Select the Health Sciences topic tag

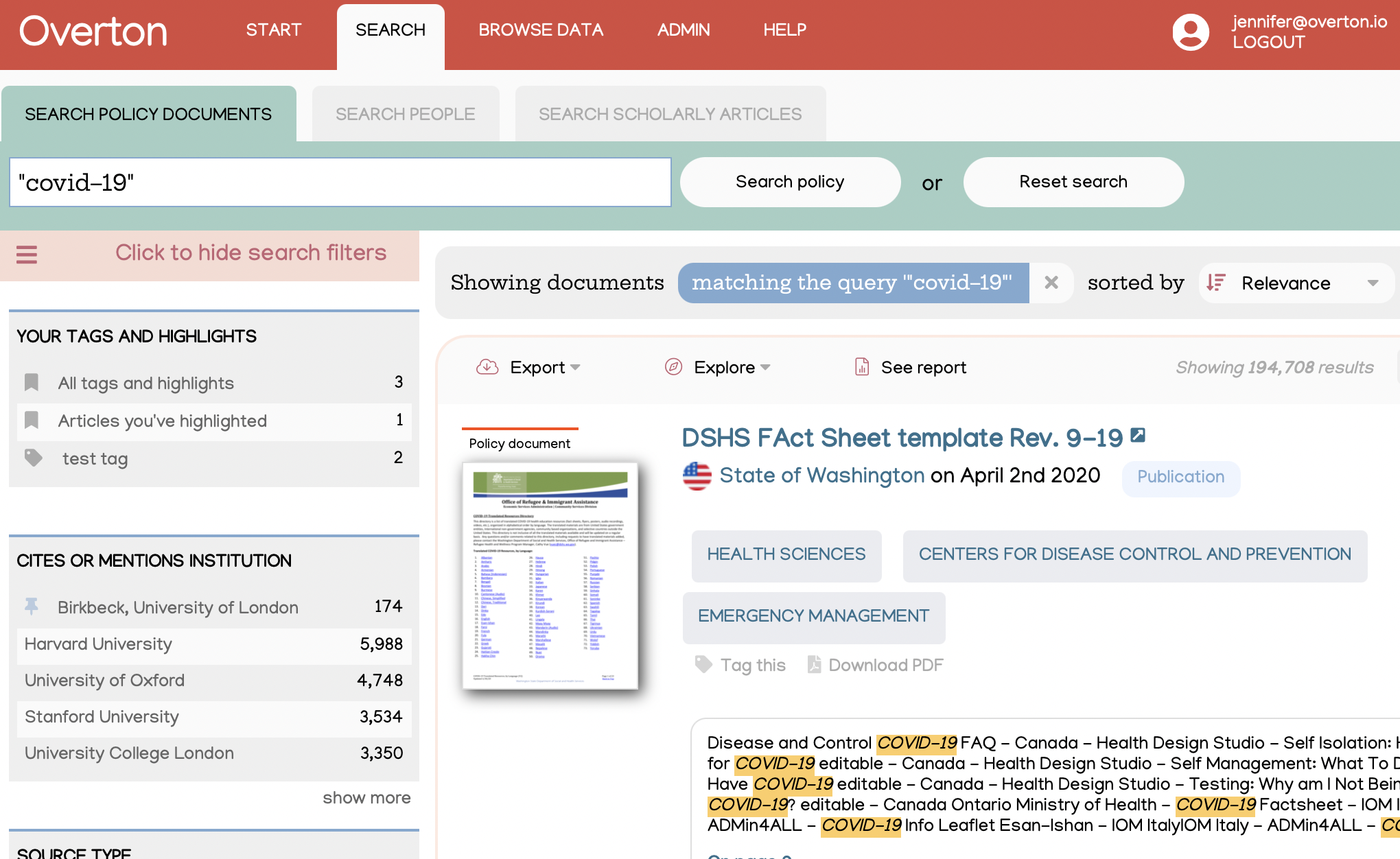click(x=786, y=554)
